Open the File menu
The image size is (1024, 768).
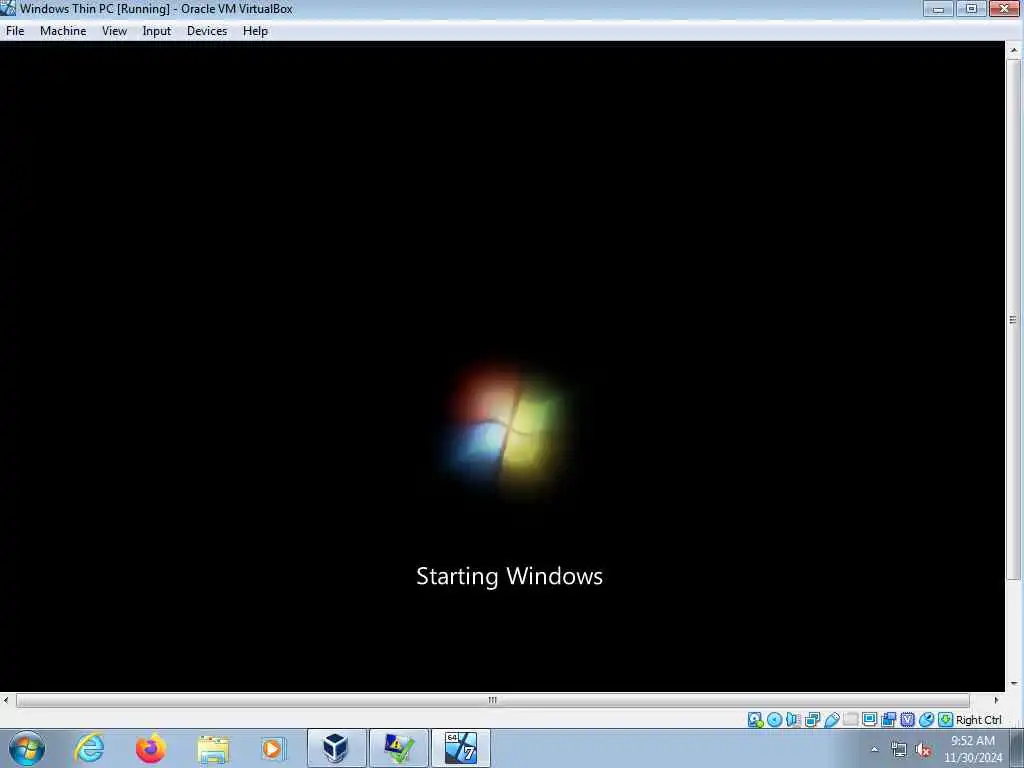point(14,31)
